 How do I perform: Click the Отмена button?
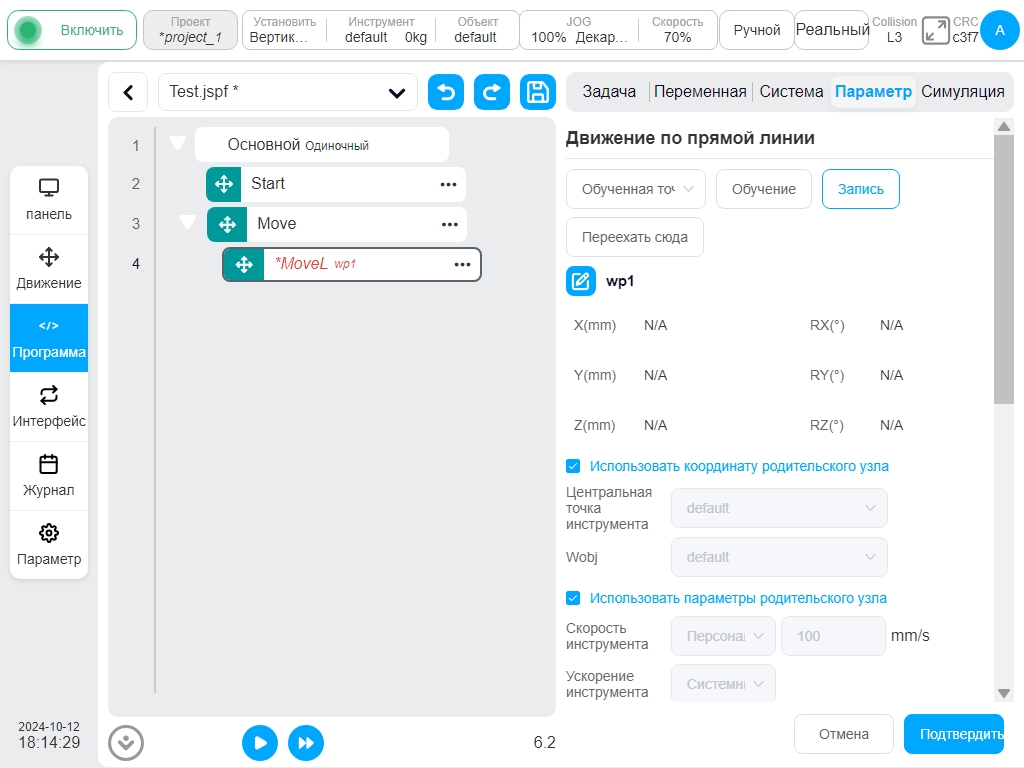coord(844,734)
